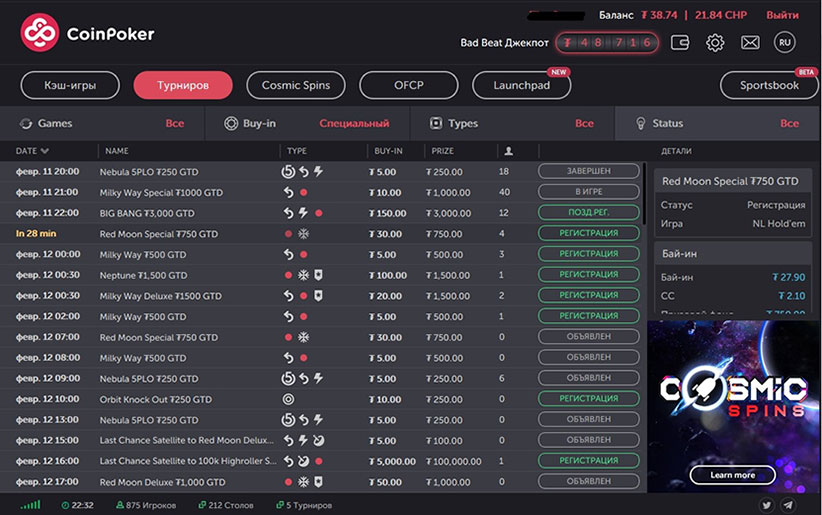
Task: Click shield icon in Neptune row
Action: point(318,275)
